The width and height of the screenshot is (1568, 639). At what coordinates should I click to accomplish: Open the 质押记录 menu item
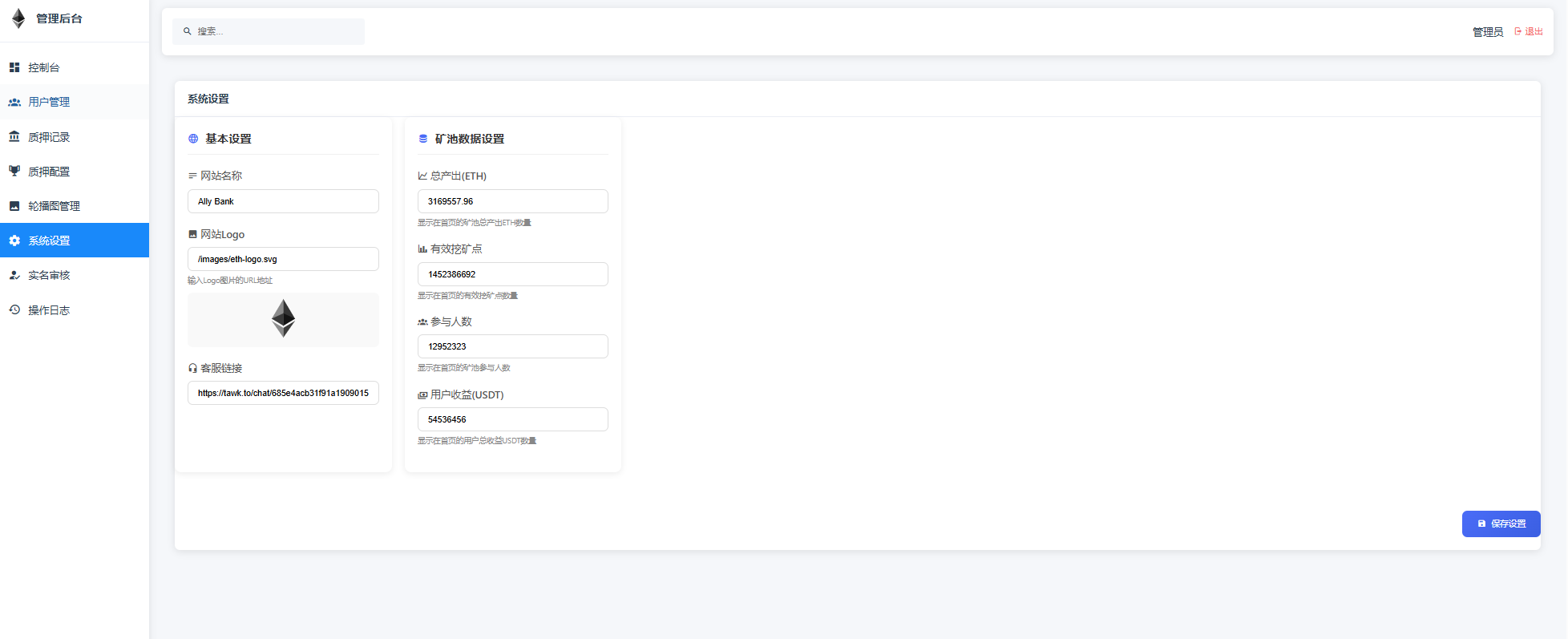pyautogui.click(x=49, y=137)
